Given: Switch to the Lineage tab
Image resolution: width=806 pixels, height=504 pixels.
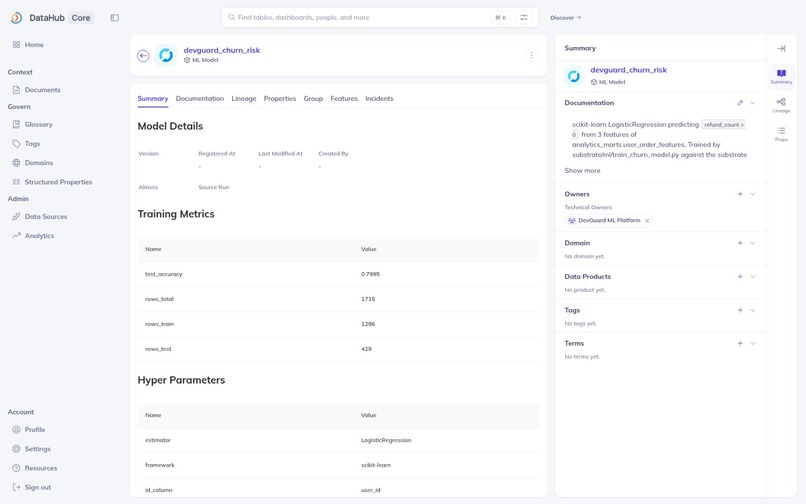Looking at the screenshot, I should click(244, 98).
